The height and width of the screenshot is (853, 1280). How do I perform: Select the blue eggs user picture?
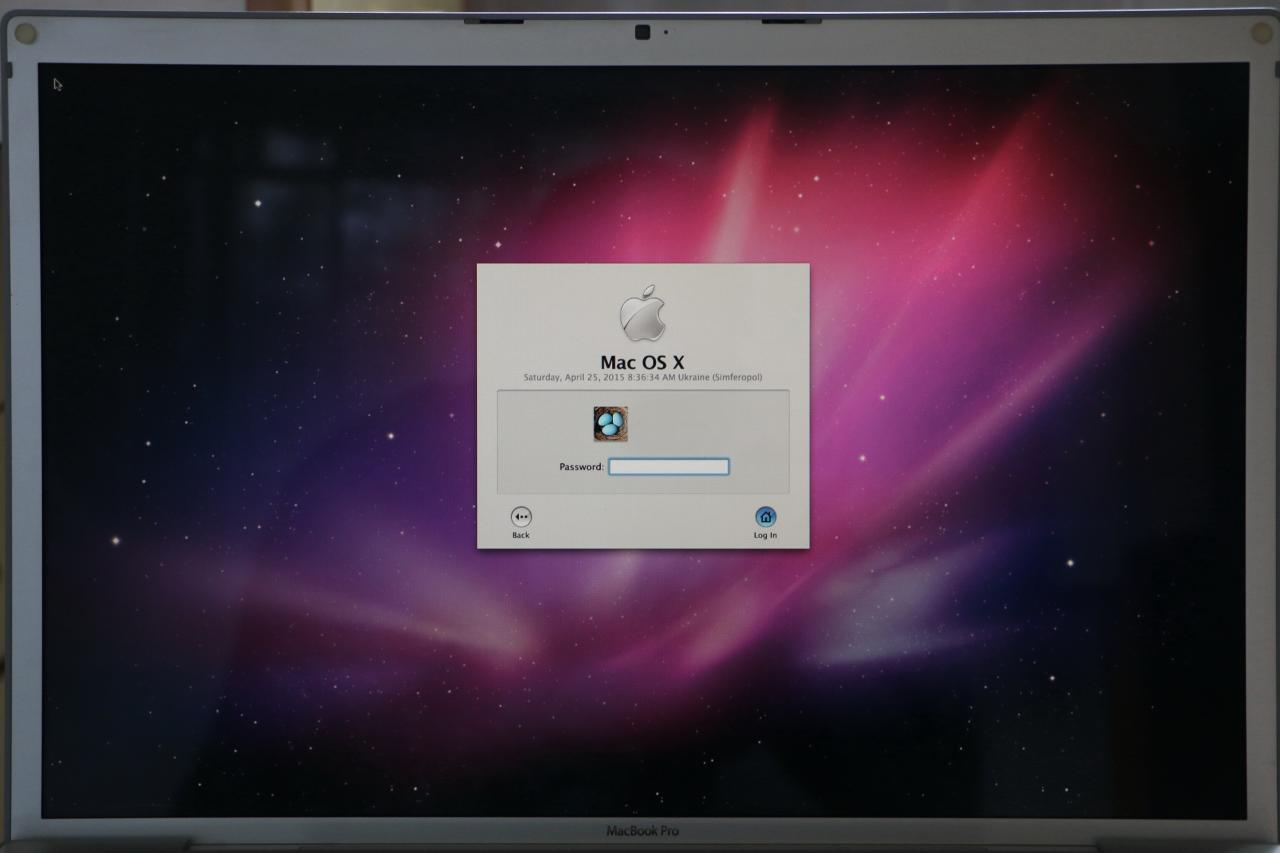[610, 424]
